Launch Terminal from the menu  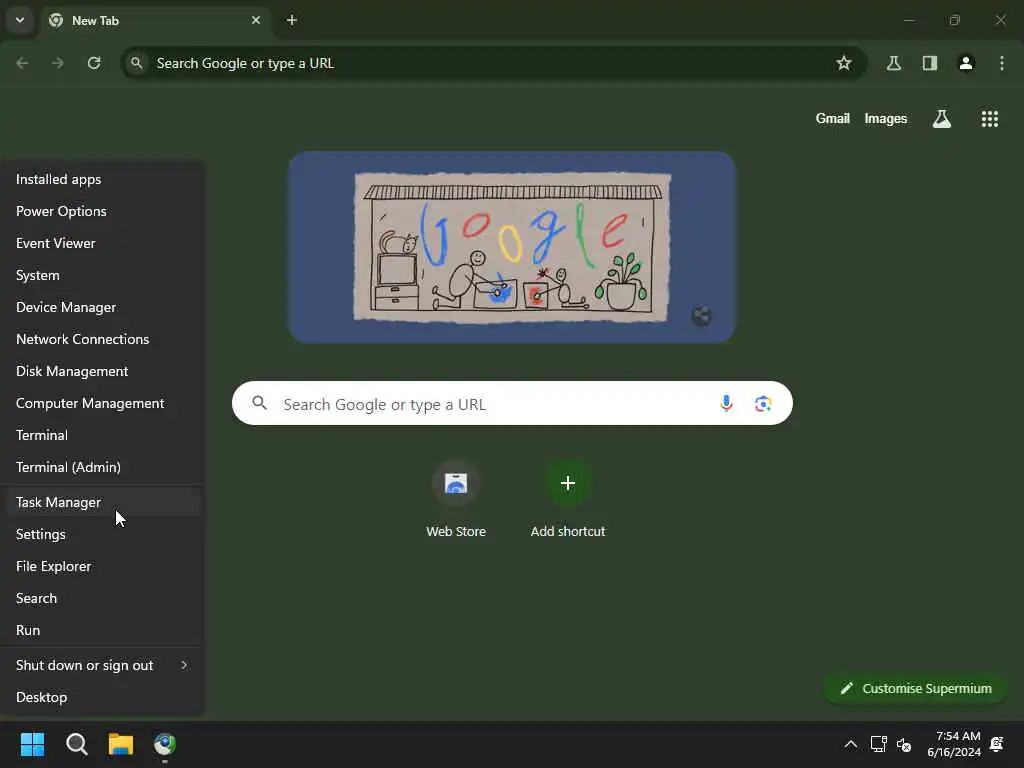103,435
